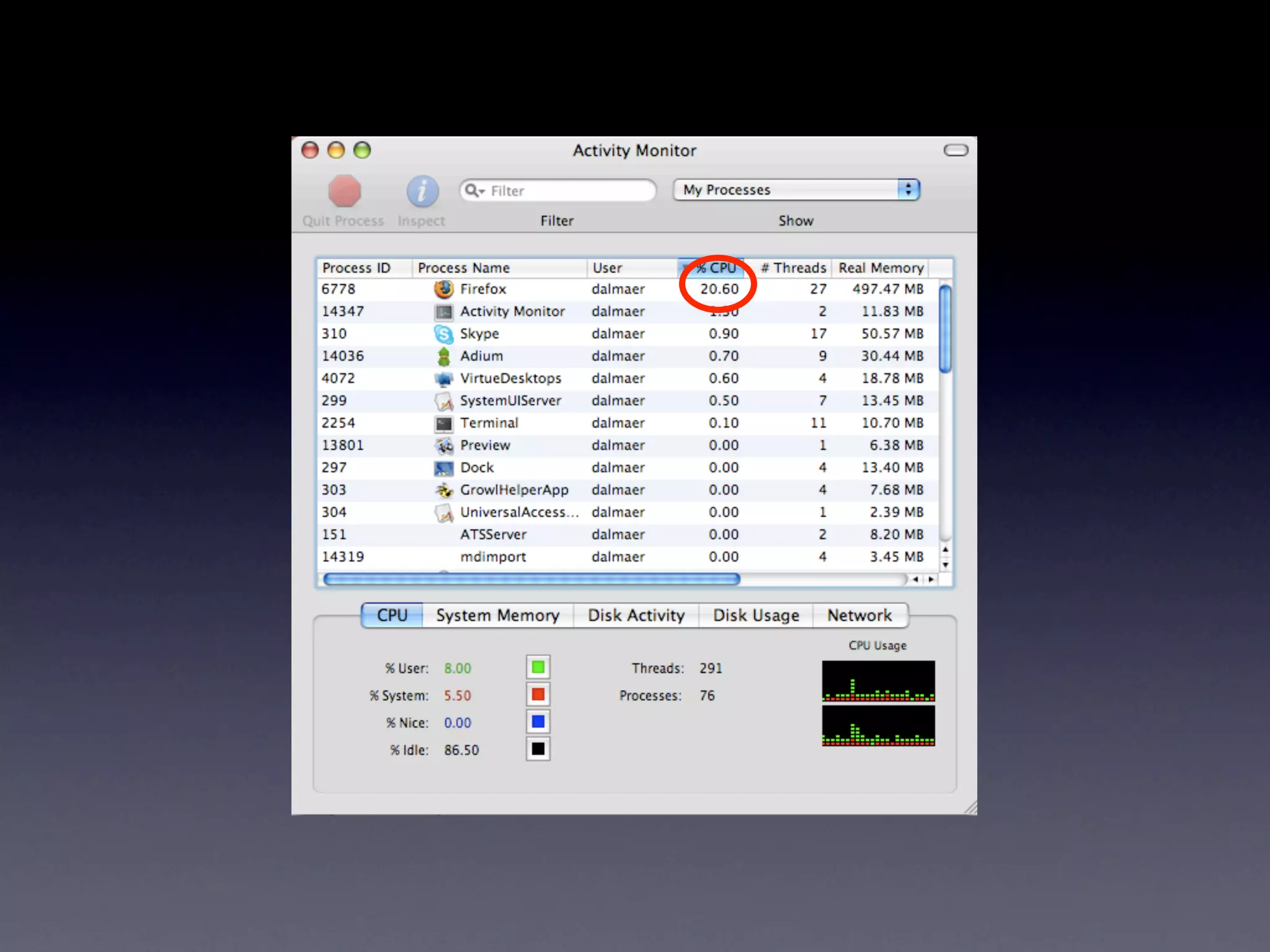Click the Quit Process stop-sign icon
This screenshot has width=1270, height=952.
pyautogui.click(x=344, y=191)
